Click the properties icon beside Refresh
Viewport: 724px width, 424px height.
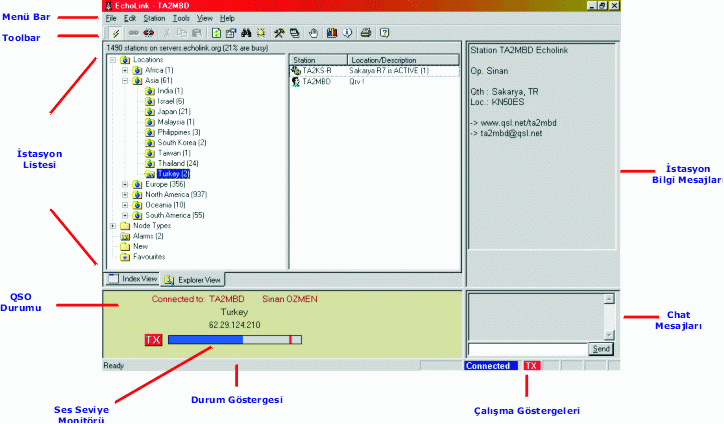230,33
